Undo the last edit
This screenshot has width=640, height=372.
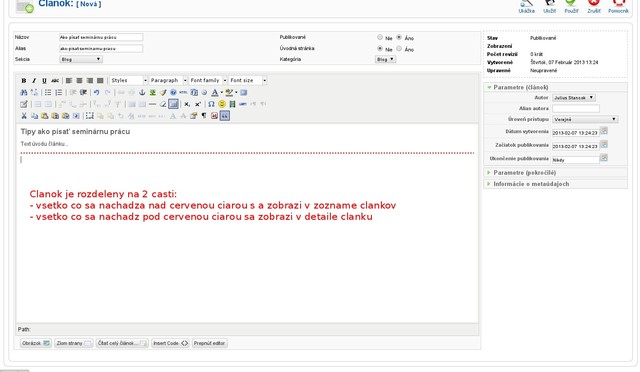click(96, 93)
